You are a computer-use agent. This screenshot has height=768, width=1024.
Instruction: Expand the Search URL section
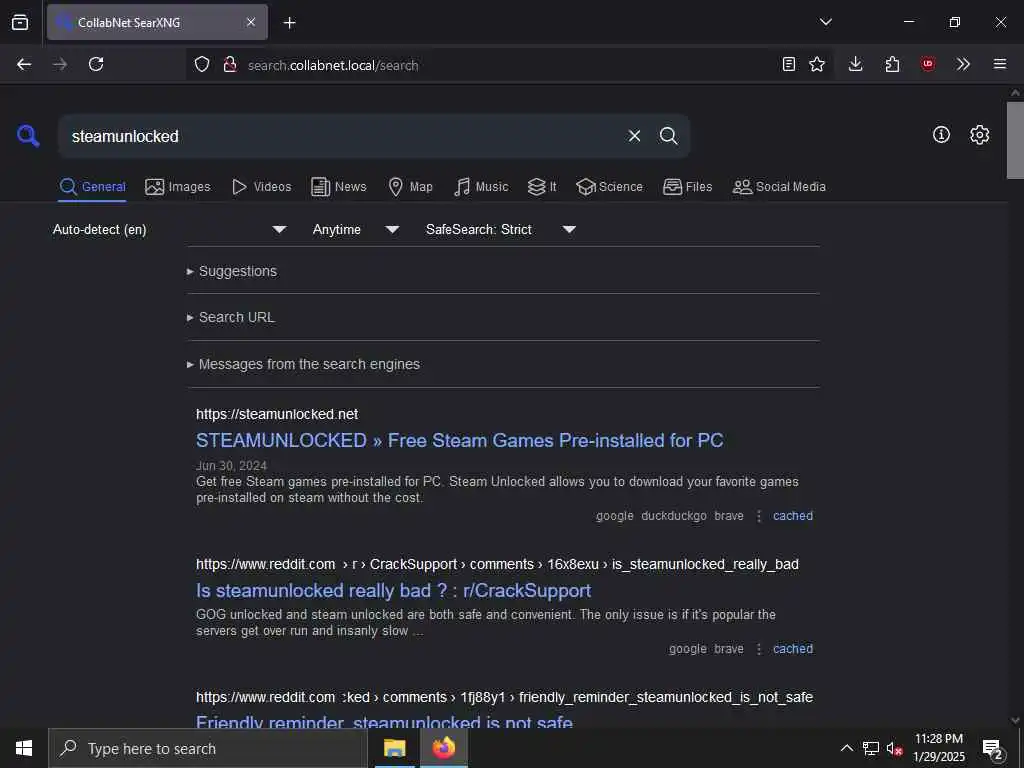pos(231,317)
